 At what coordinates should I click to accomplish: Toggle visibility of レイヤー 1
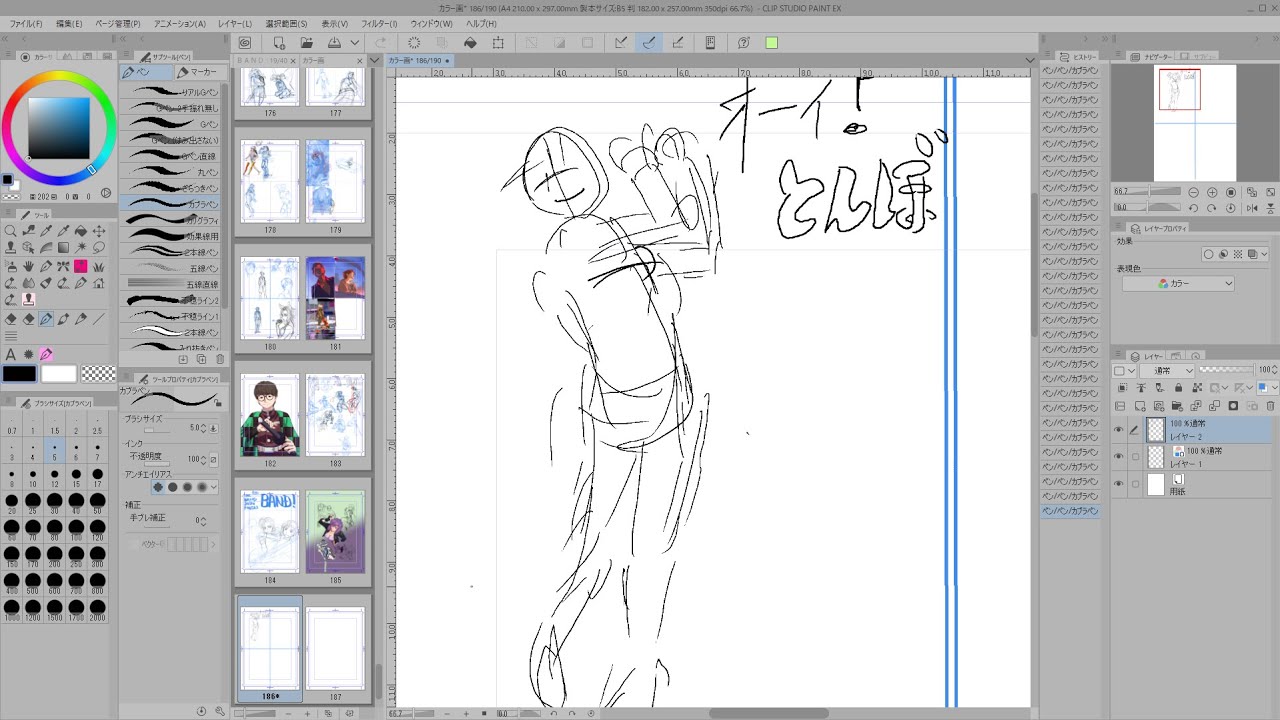1118,456
